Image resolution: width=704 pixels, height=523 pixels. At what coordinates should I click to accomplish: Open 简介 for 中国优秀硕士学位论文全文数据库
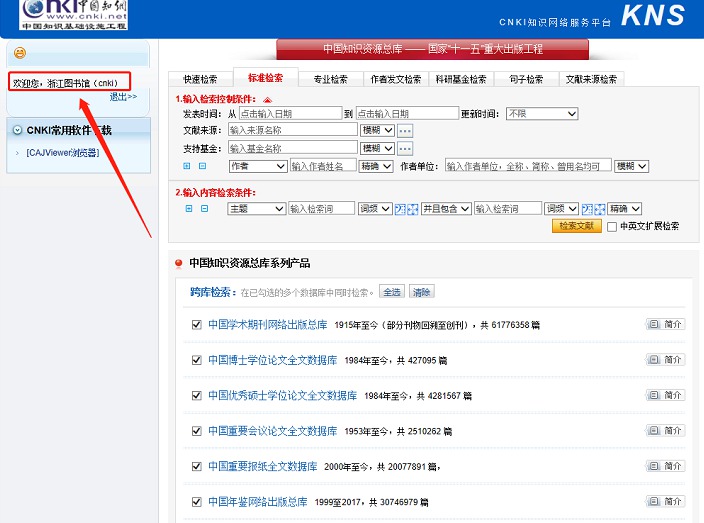tap(666, 395)
